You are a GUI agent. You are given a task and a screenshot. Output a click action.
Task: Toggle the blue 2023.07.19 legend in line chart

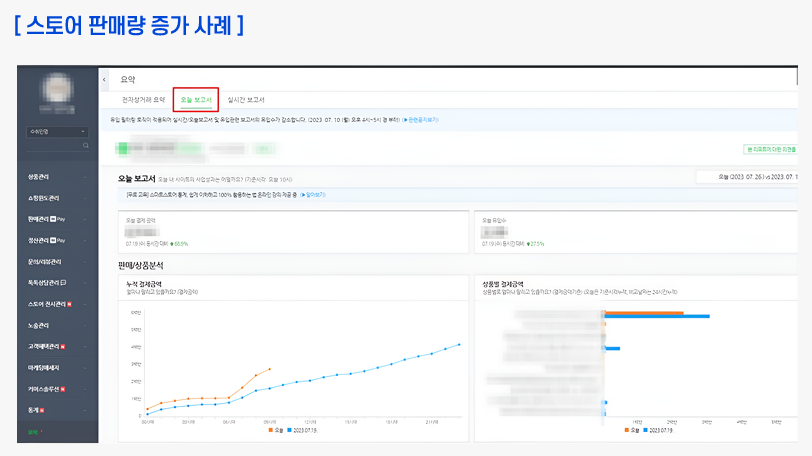click(x=301, y=429)
